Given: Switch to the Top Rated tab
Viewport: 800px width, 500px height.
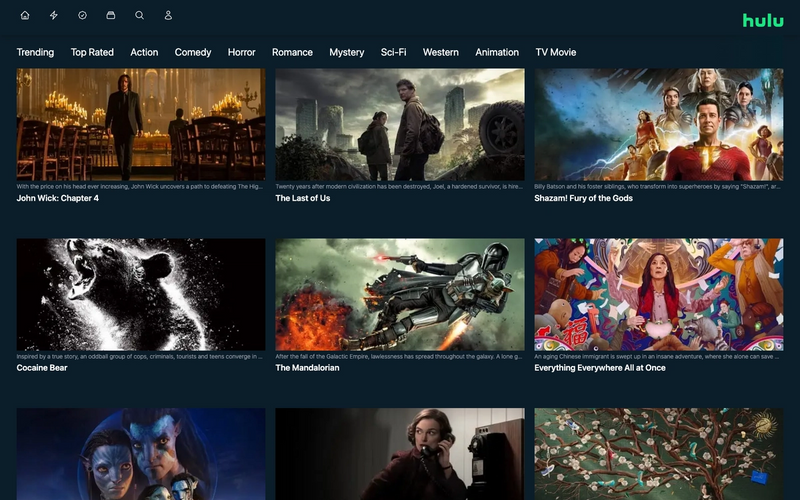Looking at the screenshot, I should click(92, 52).
